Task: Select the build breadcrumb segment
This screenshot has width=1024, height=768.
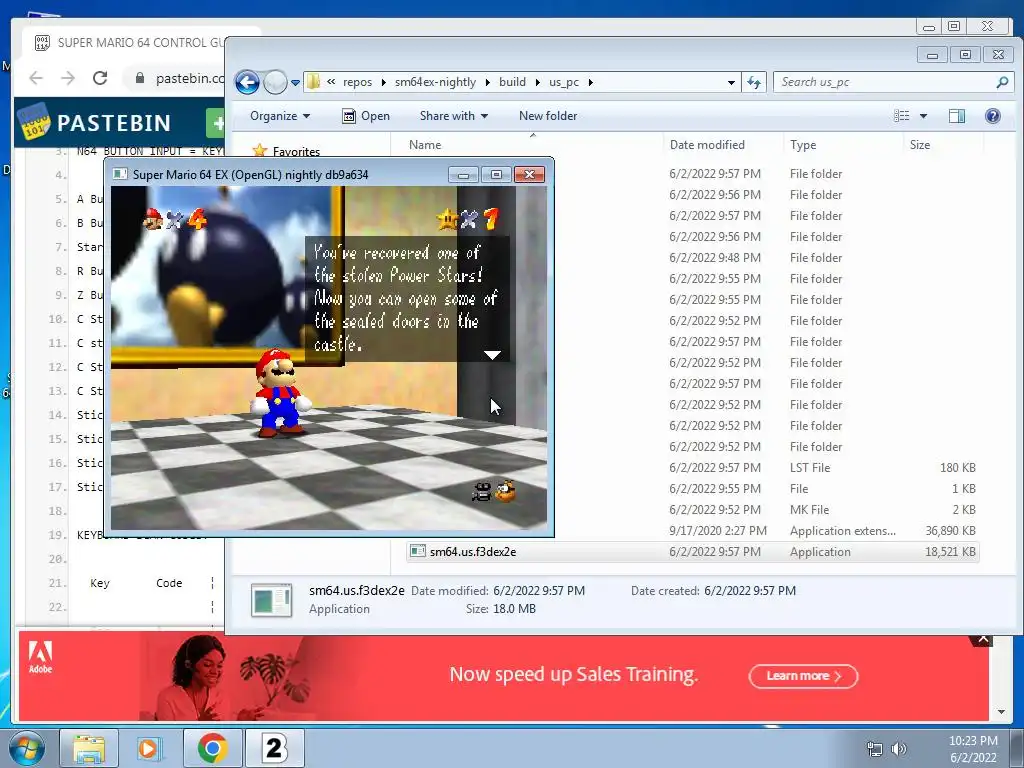Action: coord(512,82)
